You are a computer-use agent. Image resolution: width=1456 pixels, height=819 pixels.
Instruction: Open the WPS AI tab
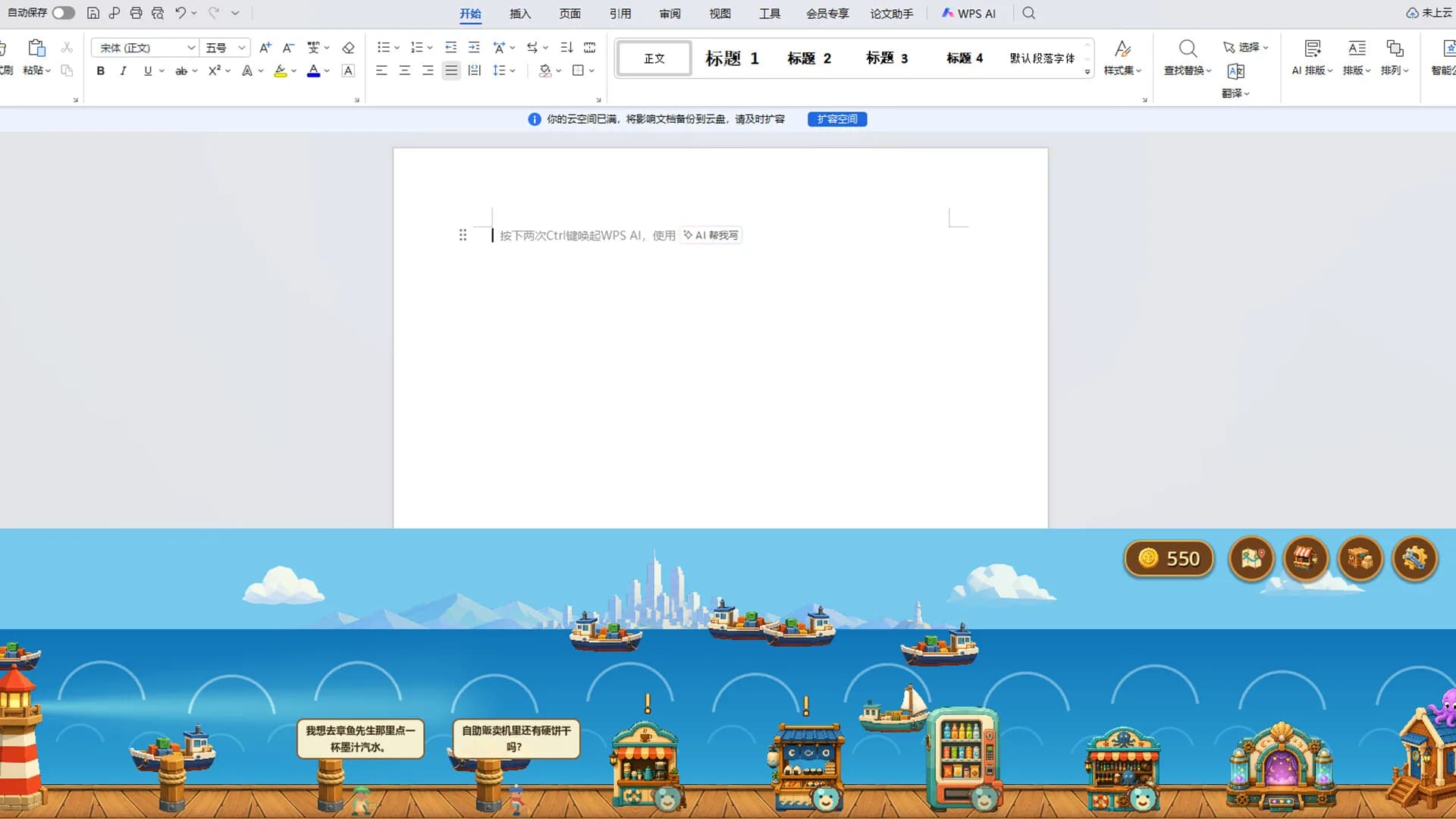point(968,14)
